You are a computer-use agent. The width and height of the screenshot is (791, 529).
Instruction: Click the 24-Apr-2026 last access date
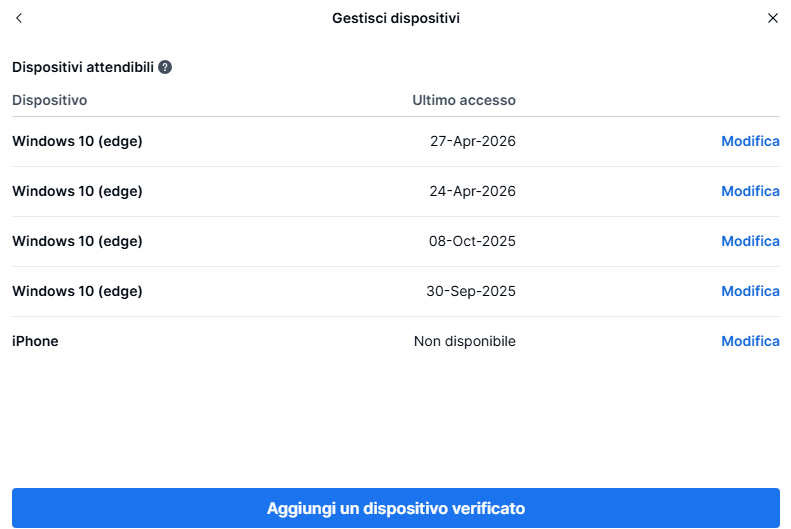(x=473, y=191)
